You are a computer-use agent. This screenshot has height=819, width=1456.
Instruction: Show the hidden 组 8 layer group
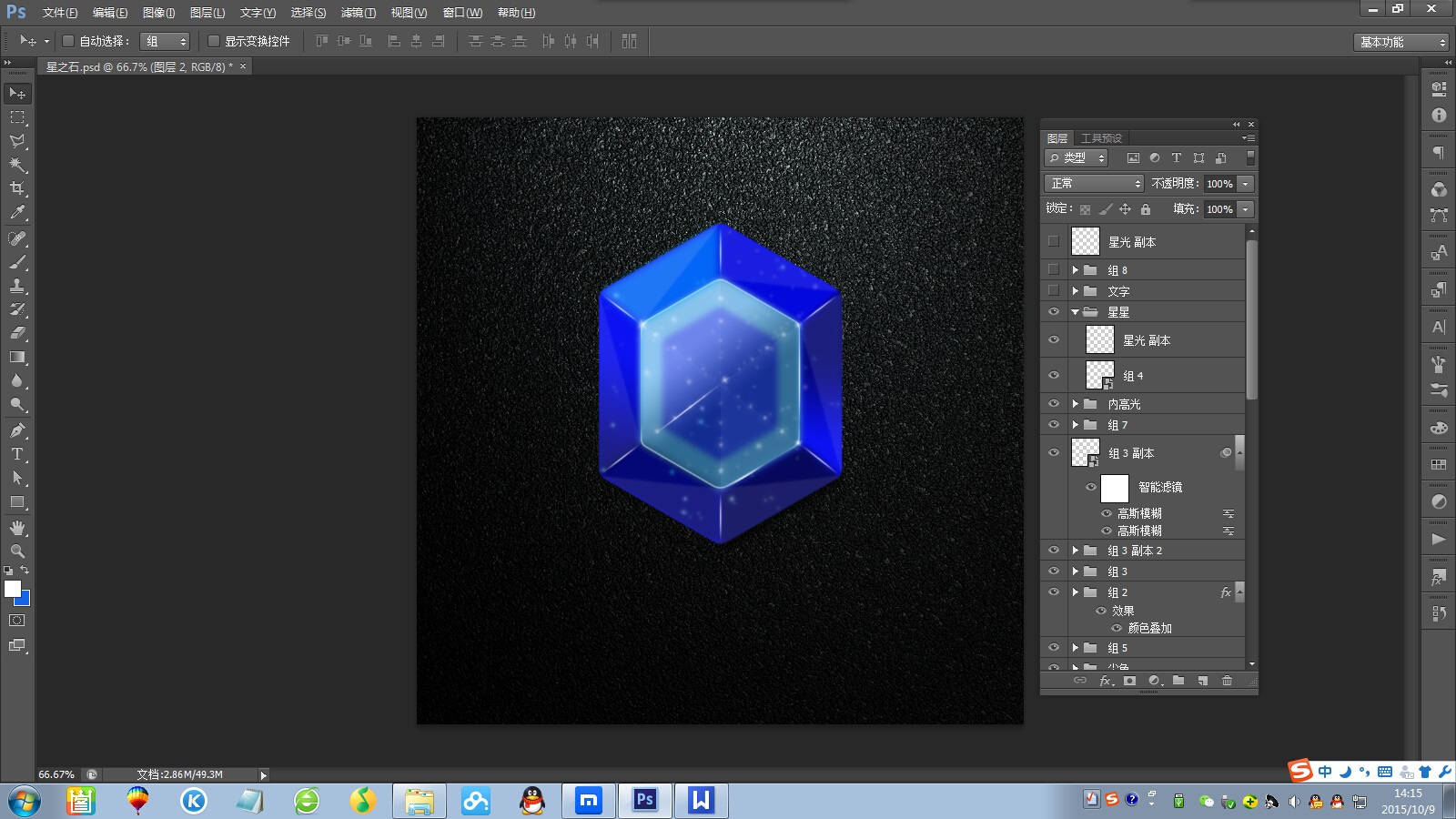[1054, 269]
